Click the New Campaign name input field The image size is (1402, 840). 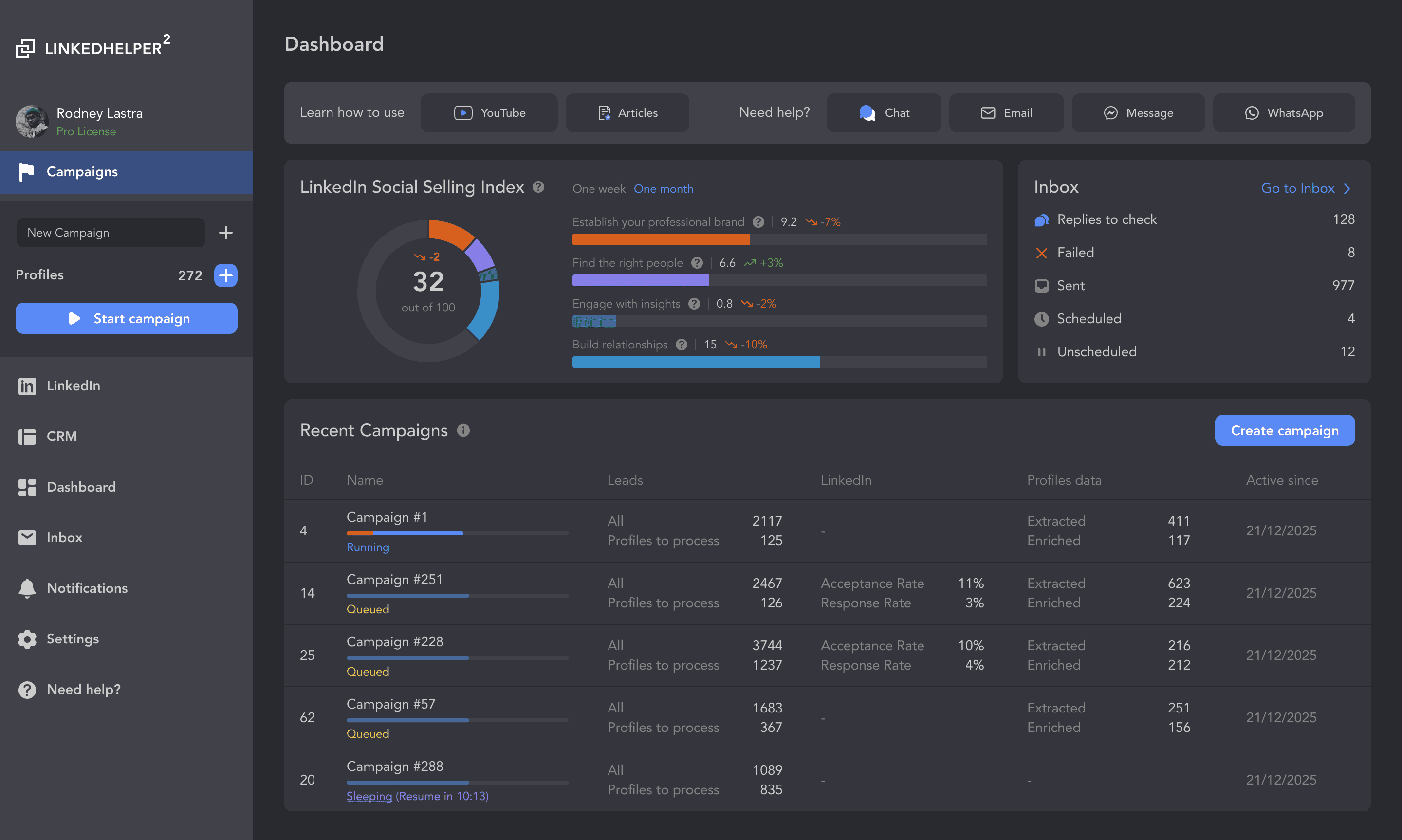[x=111, y=233]
